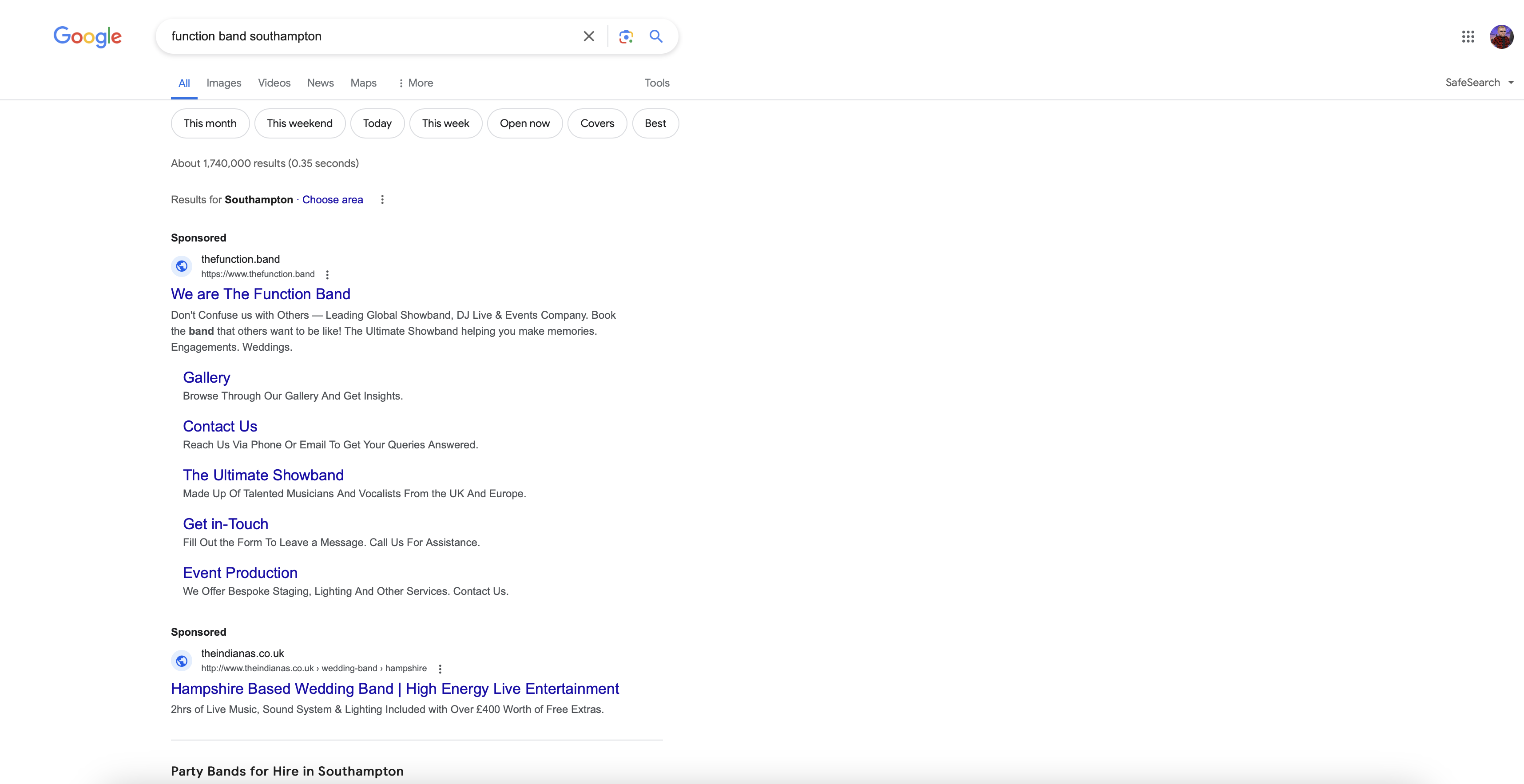This screenshot has height=784, width=1524.
Task: Switch to the News tab
Action: pos(320,83)
